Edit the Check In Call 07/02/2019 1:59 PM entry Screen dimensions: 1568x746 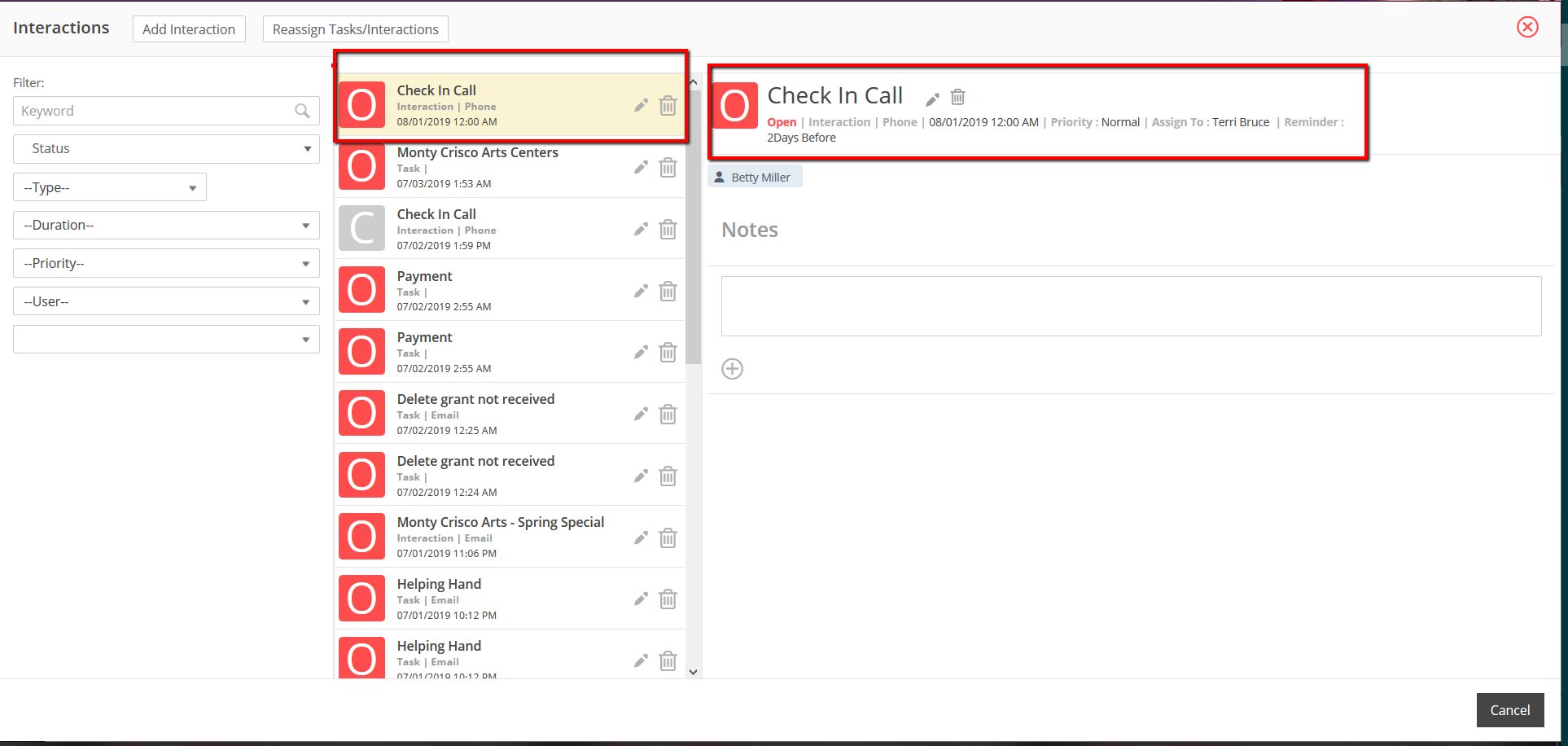pyautogui.click(x=642, y=230)
